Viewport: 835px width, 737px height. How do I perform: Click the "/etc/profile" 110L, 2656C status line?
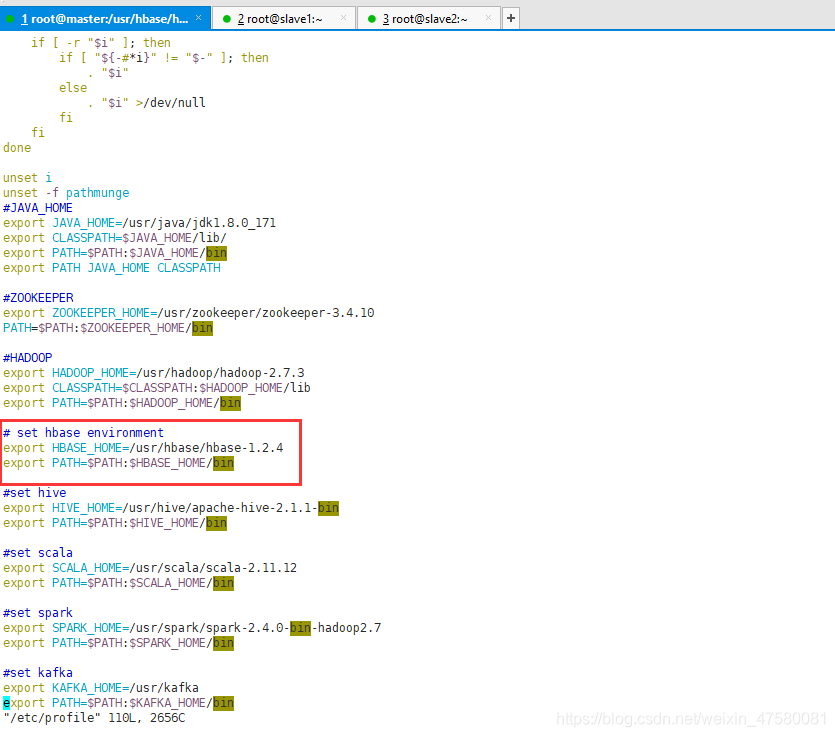pos(94,718)
